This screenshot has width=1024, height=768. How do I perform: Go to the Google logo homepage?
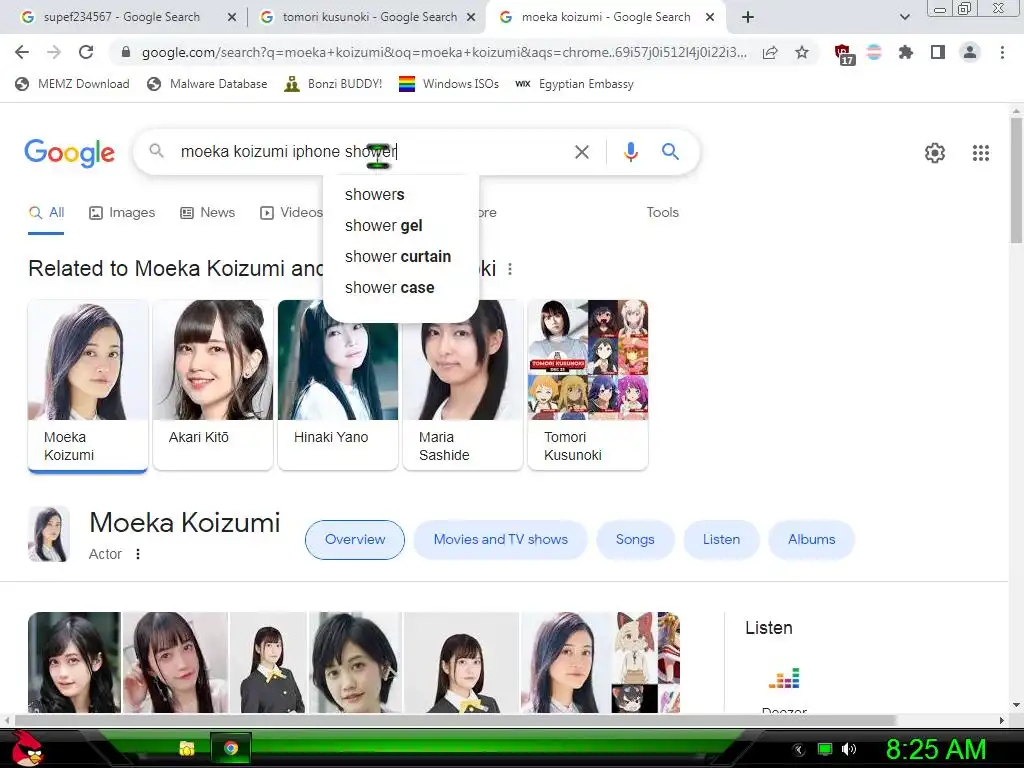click(x=70, y=153)
